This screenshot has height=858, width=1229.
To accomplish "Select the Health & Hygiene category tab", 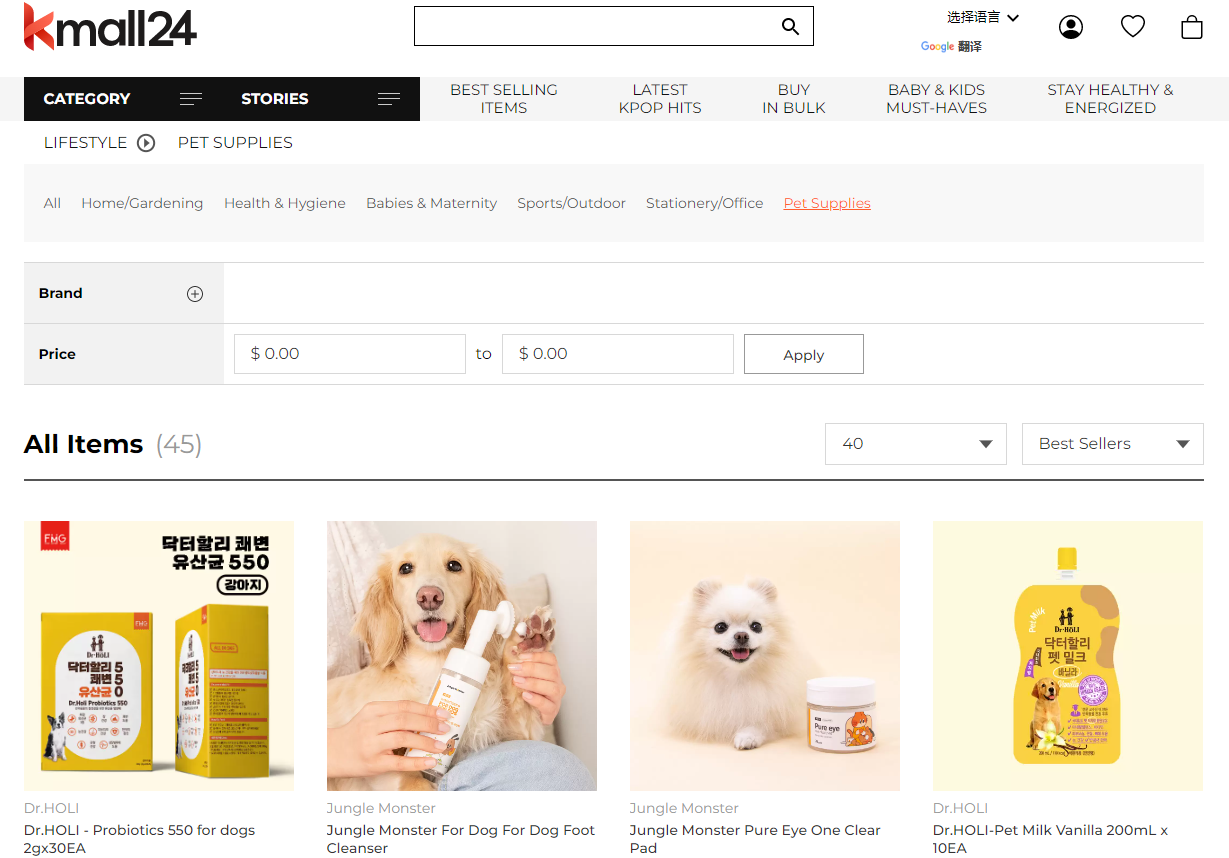I will (284, 203).
